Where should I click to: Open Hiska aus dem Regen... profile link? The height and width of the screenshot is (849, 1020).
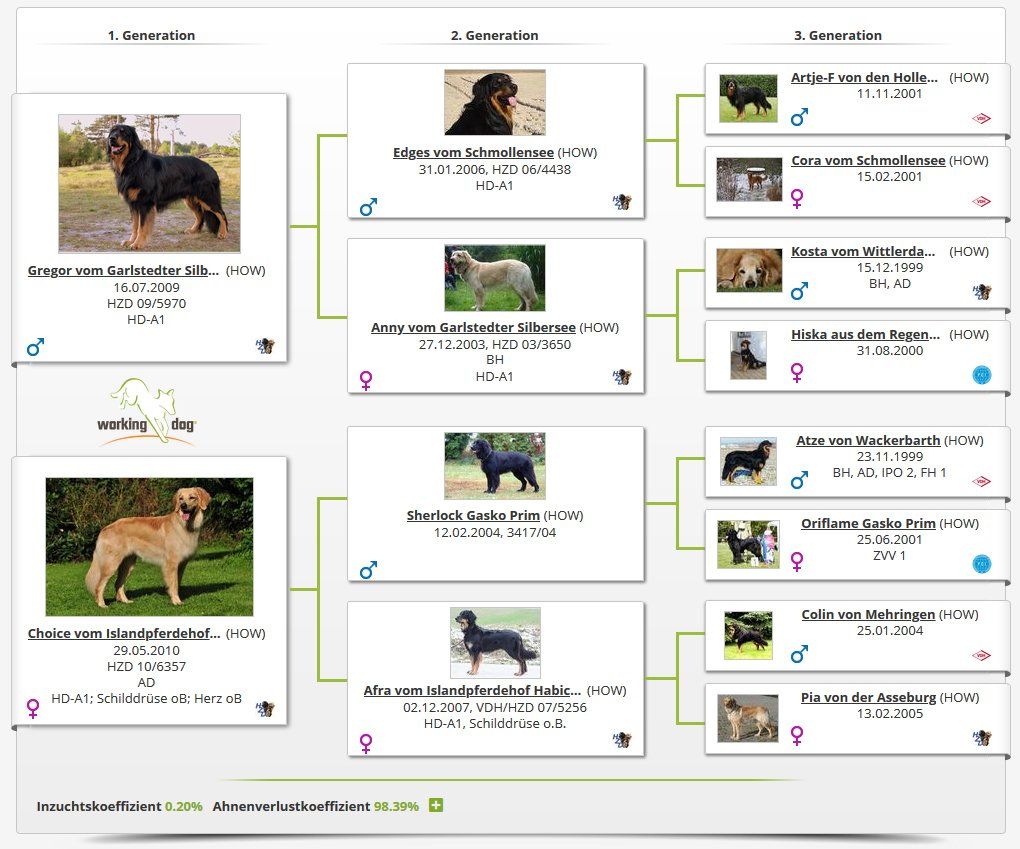(866, 334)
